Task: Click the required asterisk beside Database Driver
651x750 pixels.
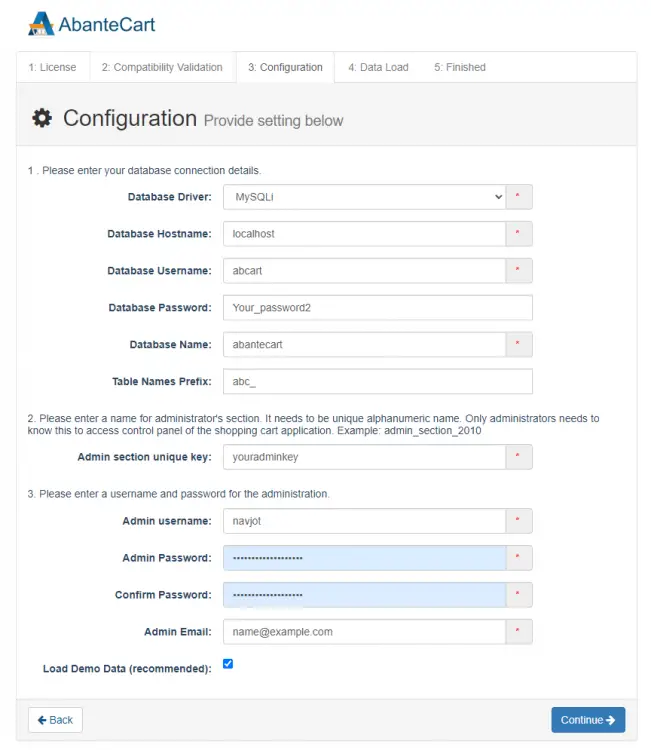Action: pos(518,197)
